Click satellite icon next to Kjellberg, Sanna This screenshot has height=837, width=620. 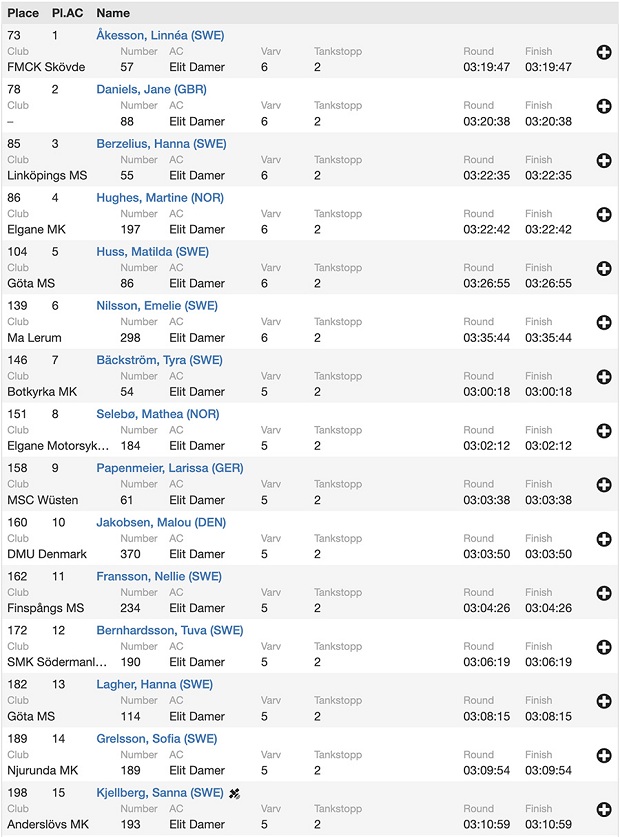[234, 793]
